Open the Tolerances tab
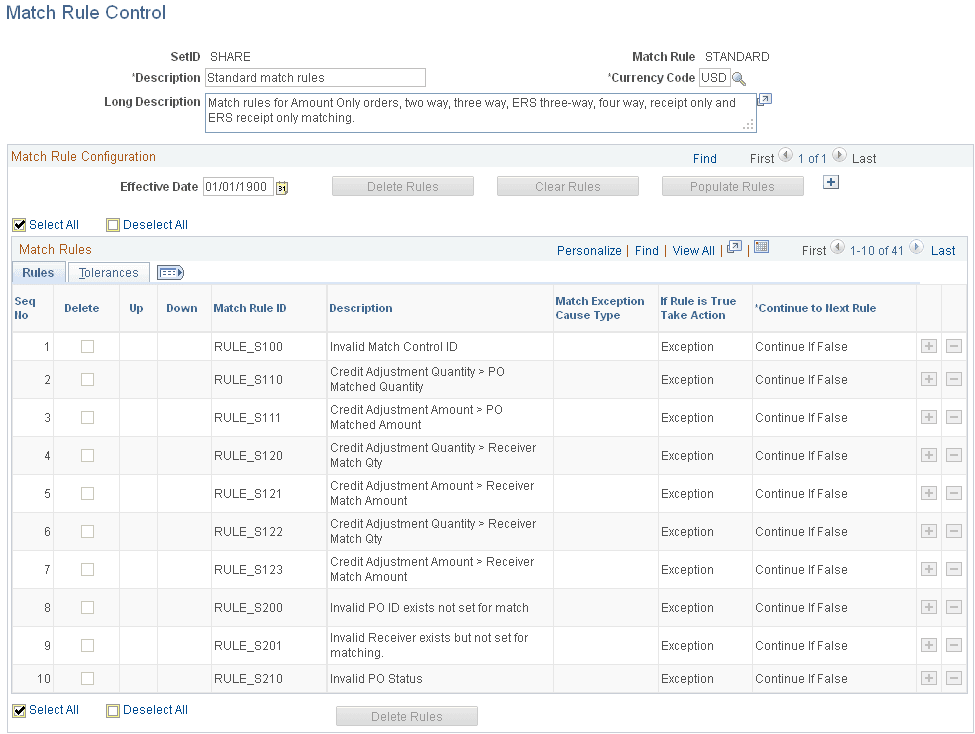The height and width of the screenshot is (734, 975). click(108, 272)
